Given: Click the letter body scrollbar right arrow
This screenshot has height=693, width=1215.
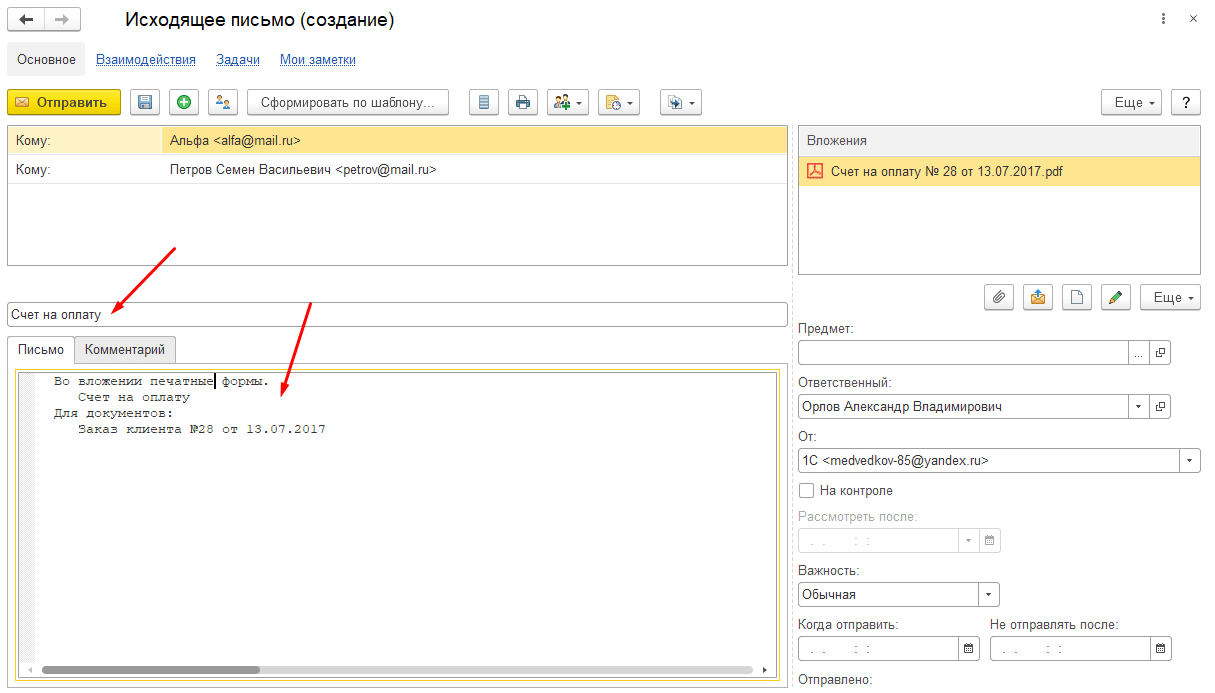Looking at the screenshot, I should point(765,670).
